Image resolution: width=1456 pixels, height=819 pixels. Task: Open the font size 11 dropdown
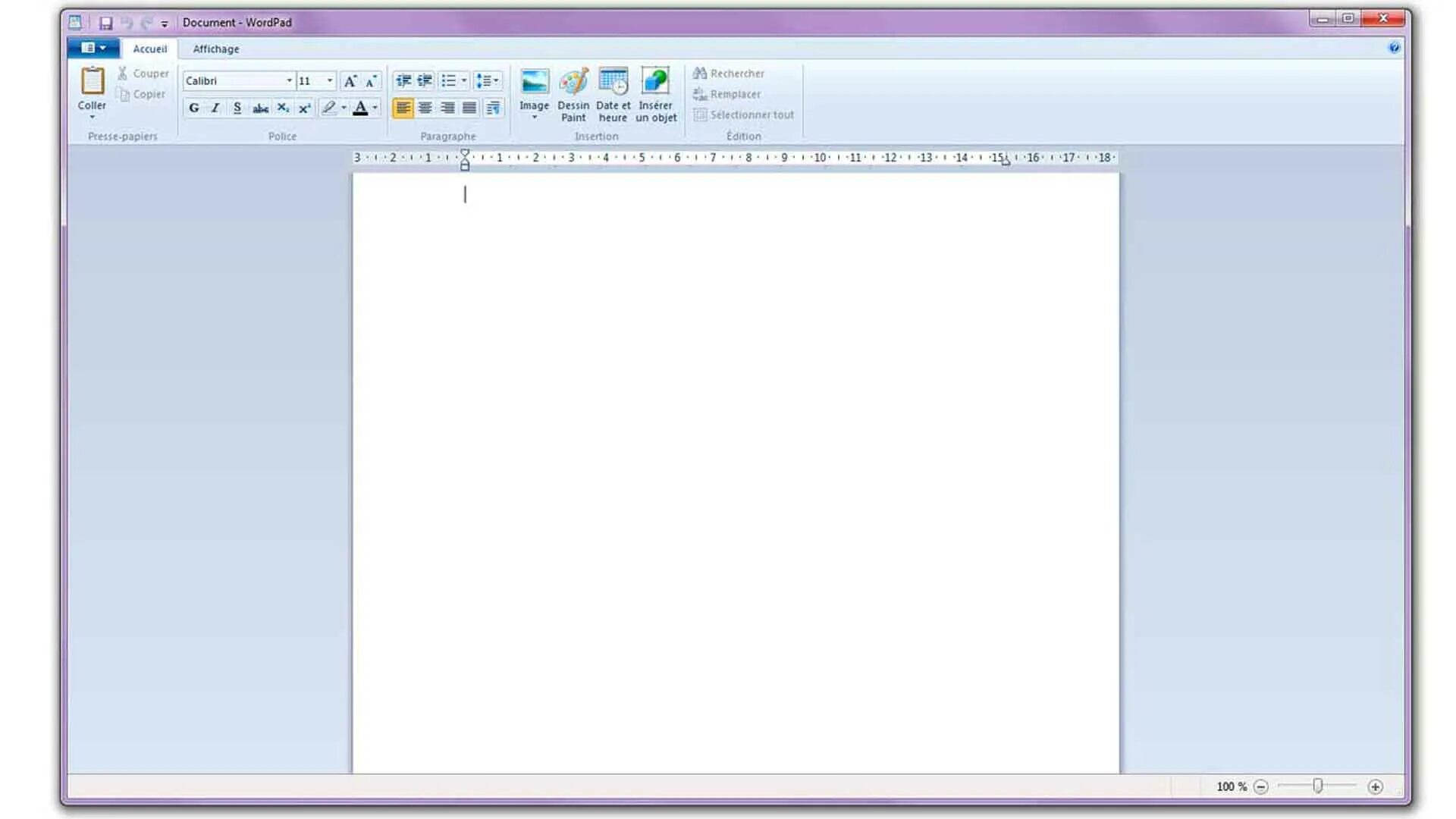coord(330,81)
